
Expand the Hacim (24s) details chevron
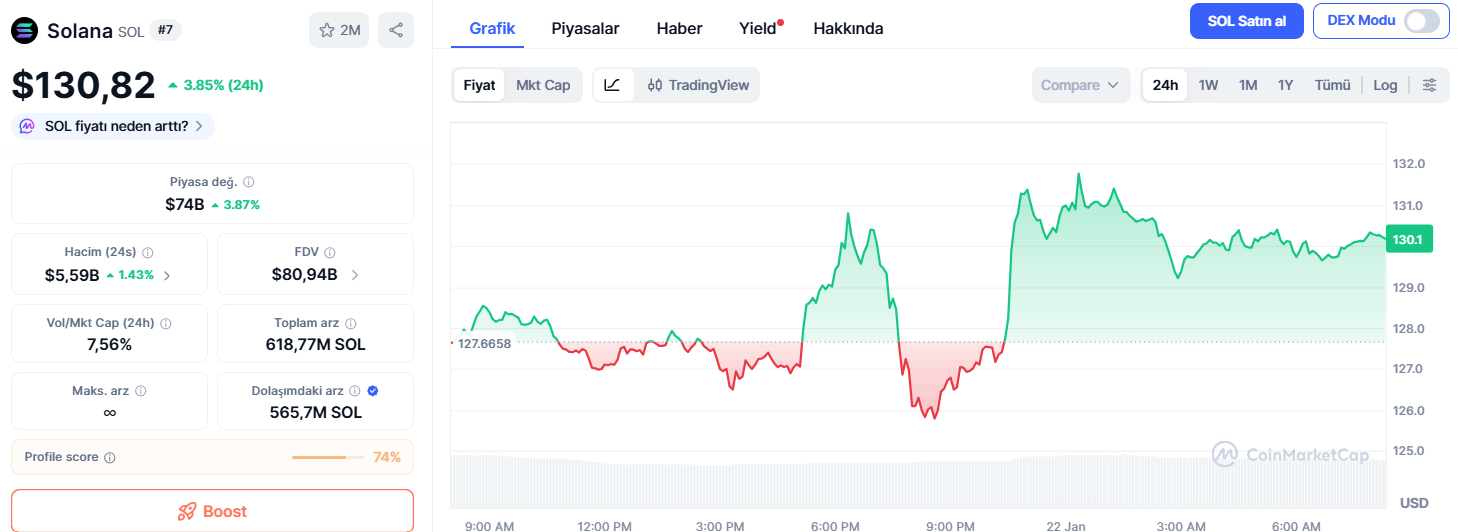tap(166, 275)
